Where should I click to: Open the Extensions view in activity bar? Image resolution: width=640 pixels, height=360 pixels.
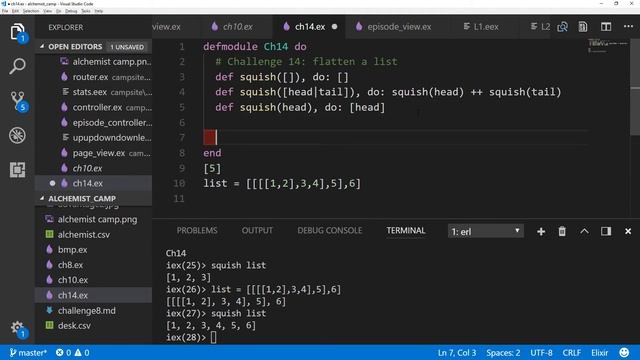(x=18, y=169)
